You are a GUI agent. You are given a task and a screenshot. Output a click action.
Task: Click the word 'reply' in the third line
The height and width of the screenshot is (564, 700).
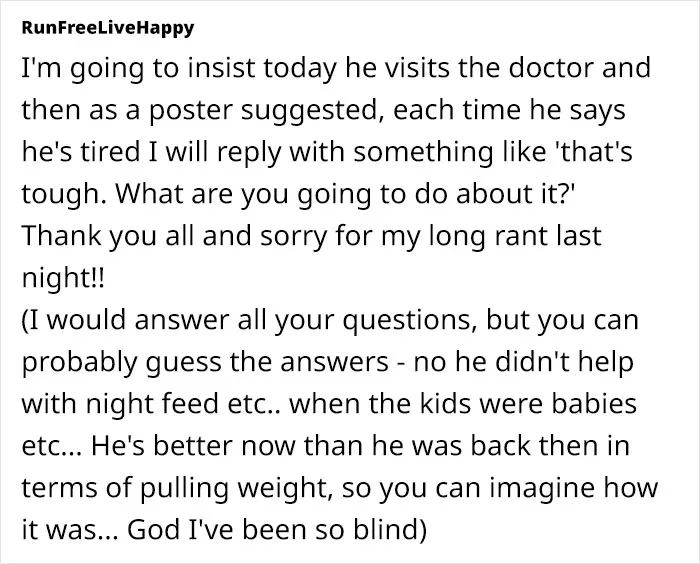point(250,153)
